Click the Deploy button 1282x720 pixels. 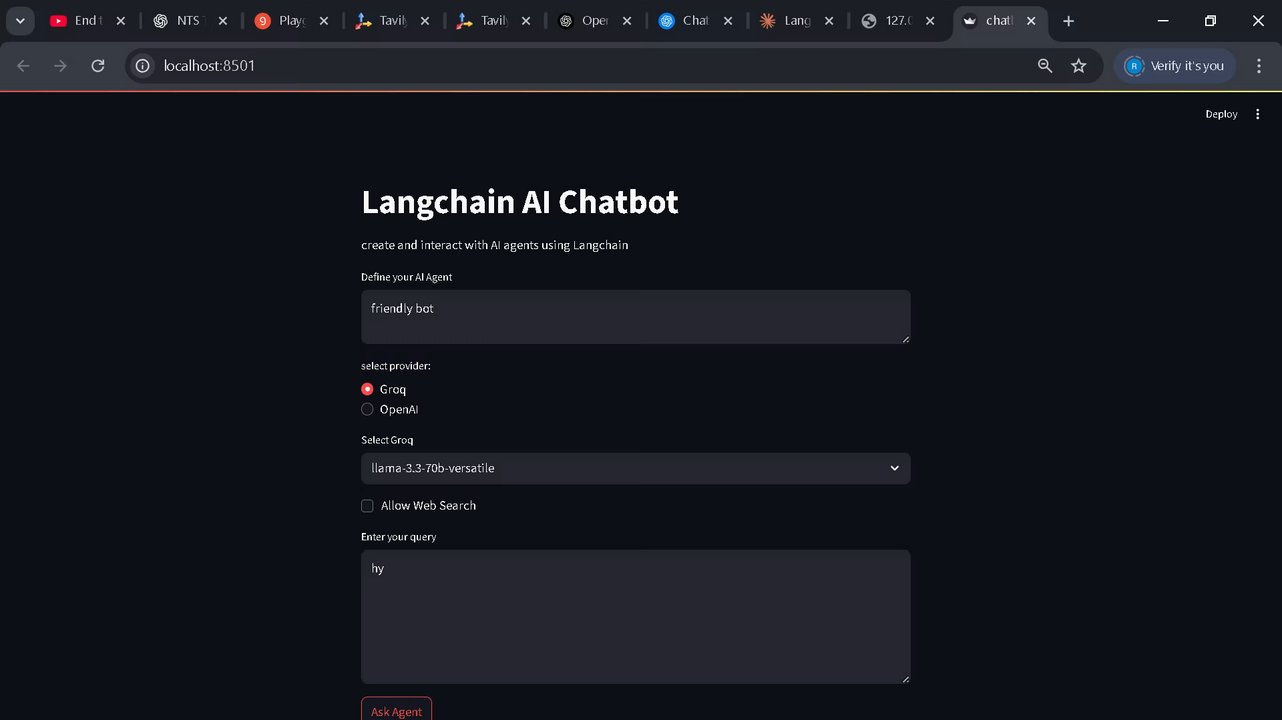coord(1221,114)
